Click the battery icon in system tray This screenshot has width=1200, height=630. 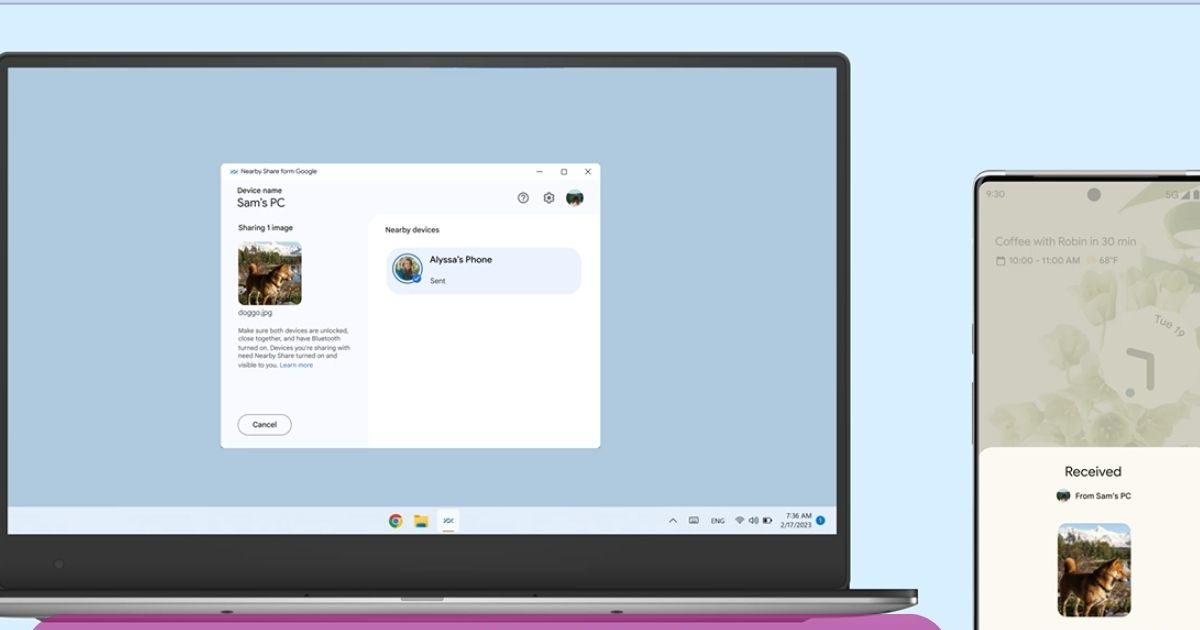coord(767,521)
